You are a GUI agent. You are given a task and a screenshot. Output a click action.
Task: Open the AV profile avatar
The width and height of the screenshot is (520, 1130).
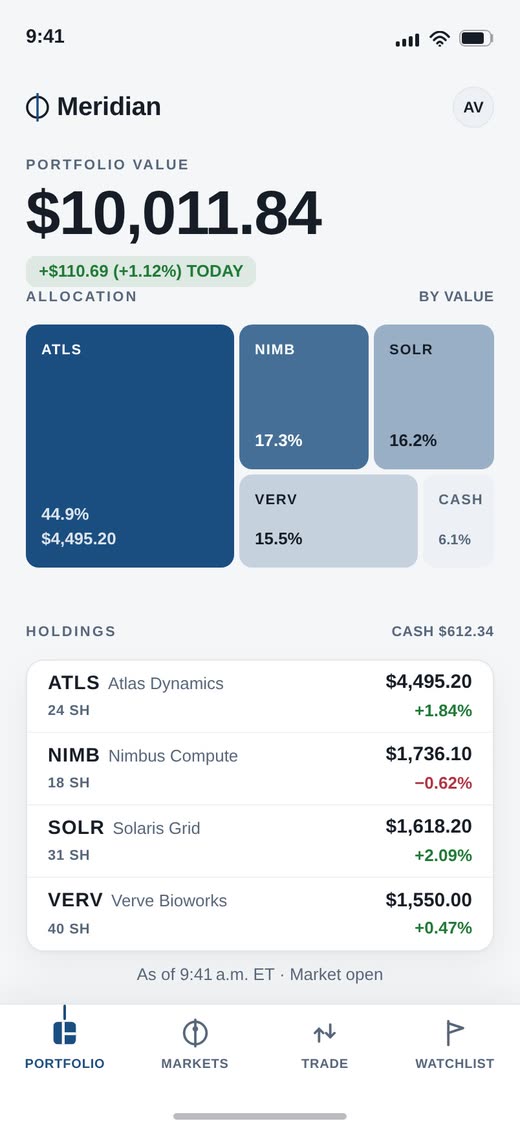(473, 107)
